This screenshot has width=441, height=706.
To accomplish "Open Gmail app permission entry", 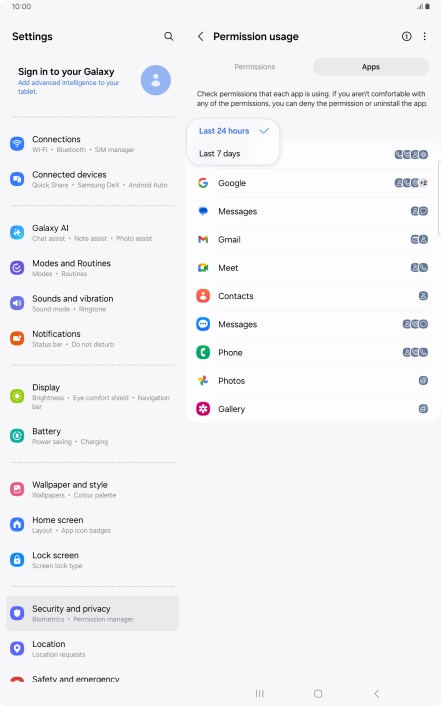I will 312,240.
